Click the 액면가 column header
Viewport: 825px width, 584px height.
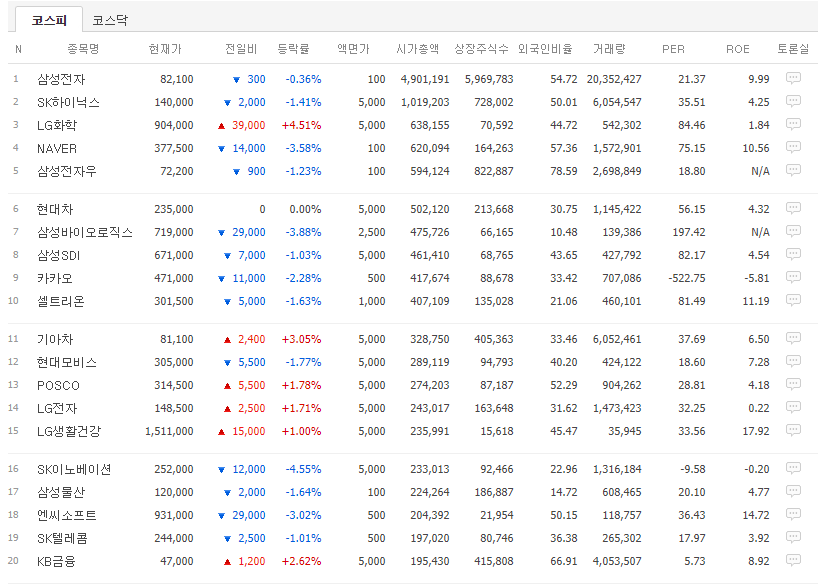pyautogui.click(x=353, y=49)
